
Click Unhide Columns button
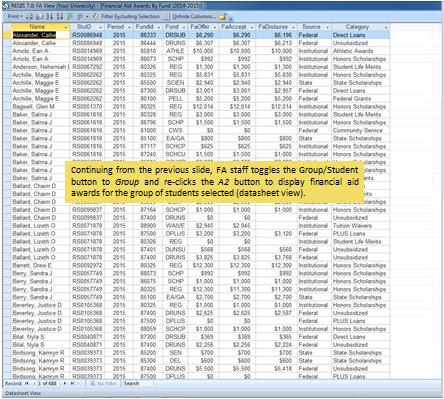[194, 16]
